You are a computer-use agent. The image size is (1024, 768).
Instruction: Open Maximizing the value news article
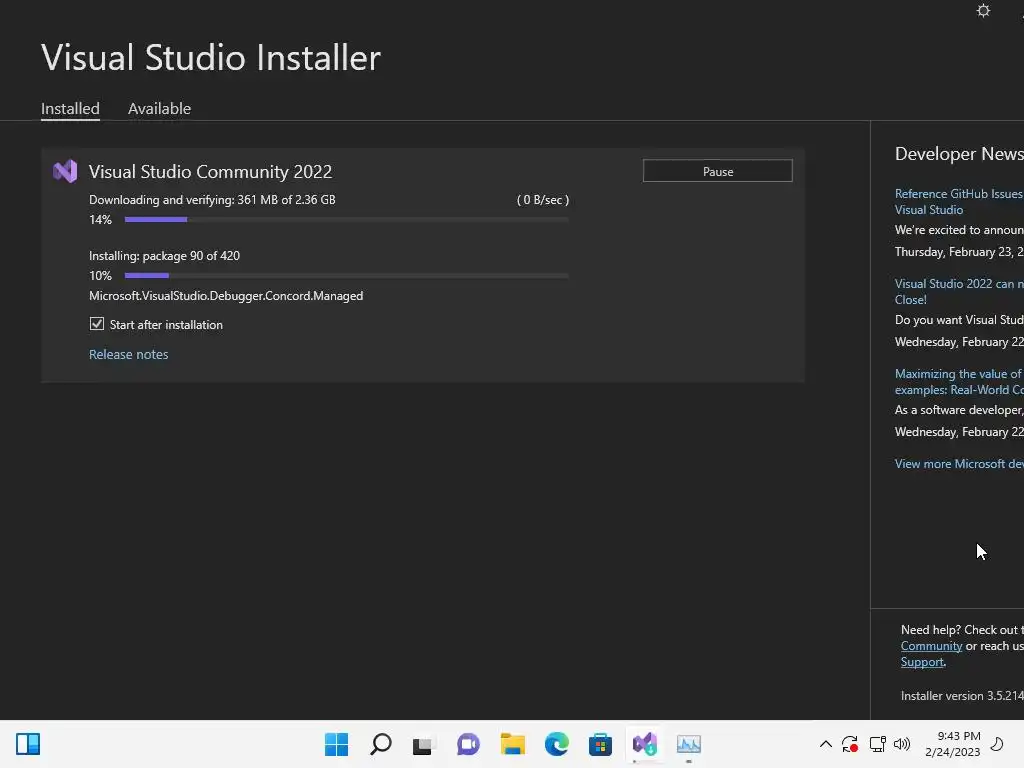tap(959, 381)
